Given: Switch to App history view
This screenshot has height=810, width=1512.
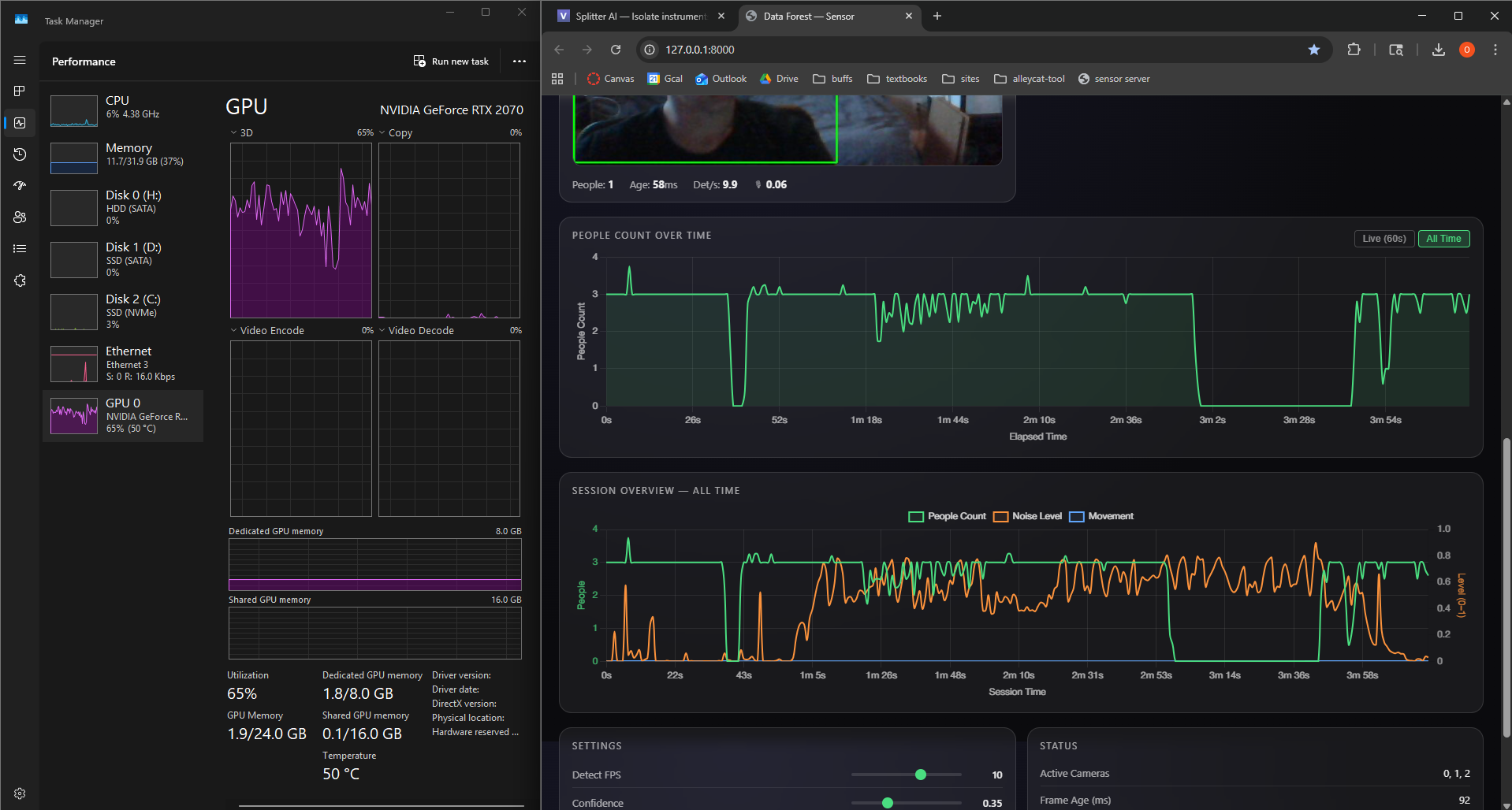Looking at the screenshot, I should [x=19, y=154].
